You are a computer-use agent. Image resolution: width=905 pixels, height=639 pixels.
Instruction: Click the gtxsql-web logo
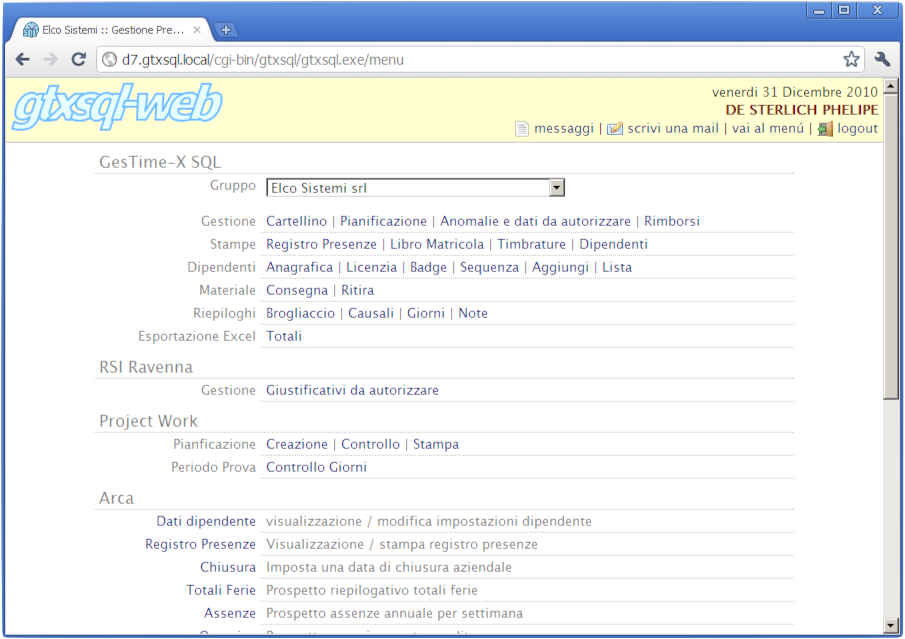point(117,106)
